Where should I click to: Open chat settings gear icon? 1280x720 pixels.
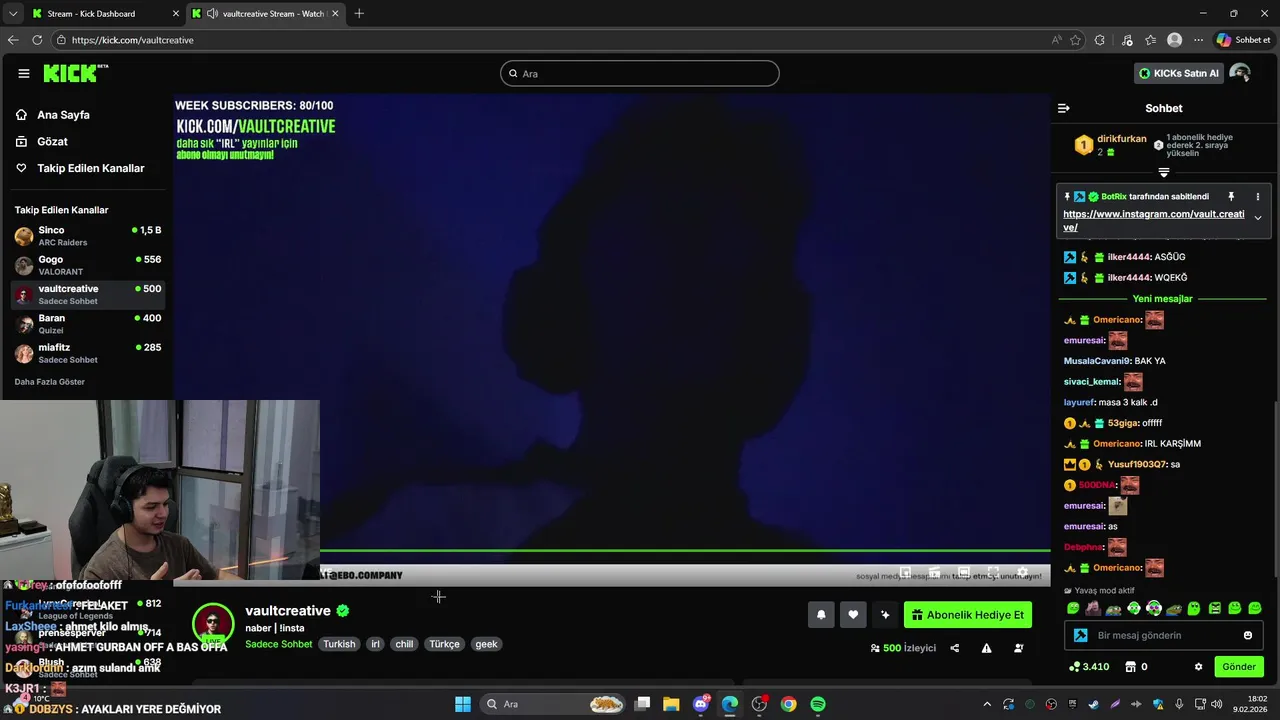pos(1198,667)
